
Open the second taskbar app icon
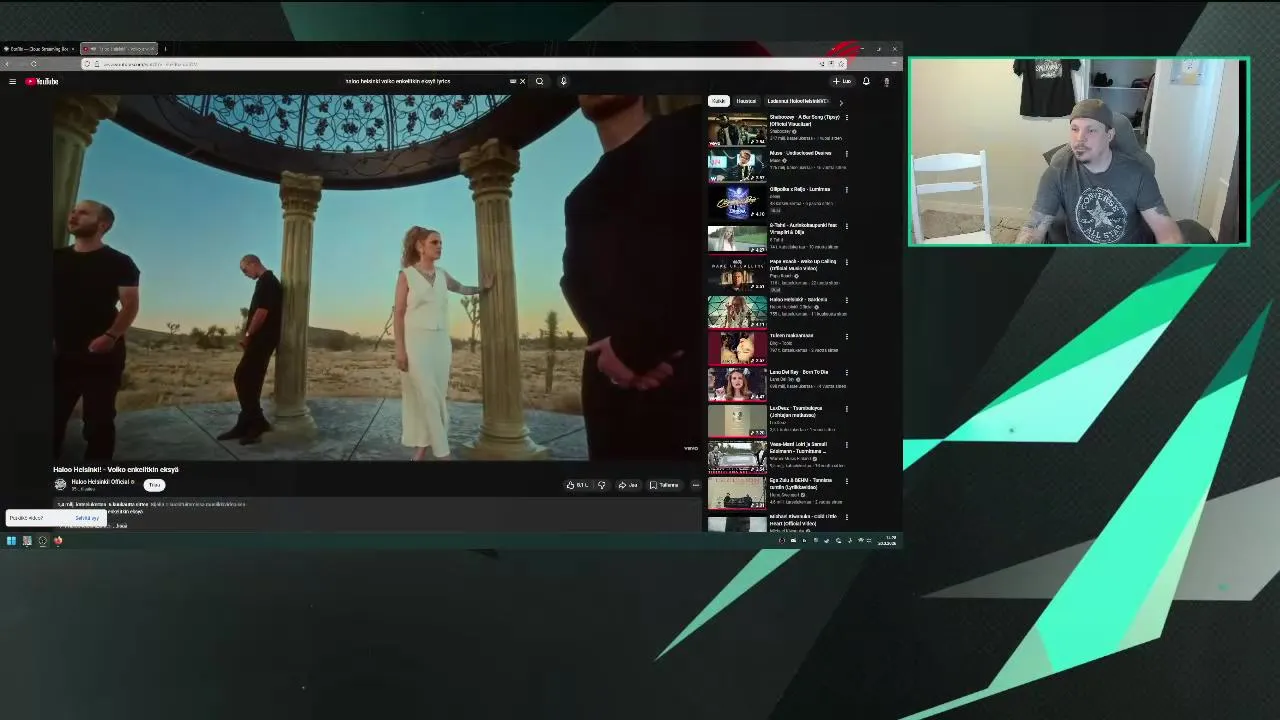[27, 541]
